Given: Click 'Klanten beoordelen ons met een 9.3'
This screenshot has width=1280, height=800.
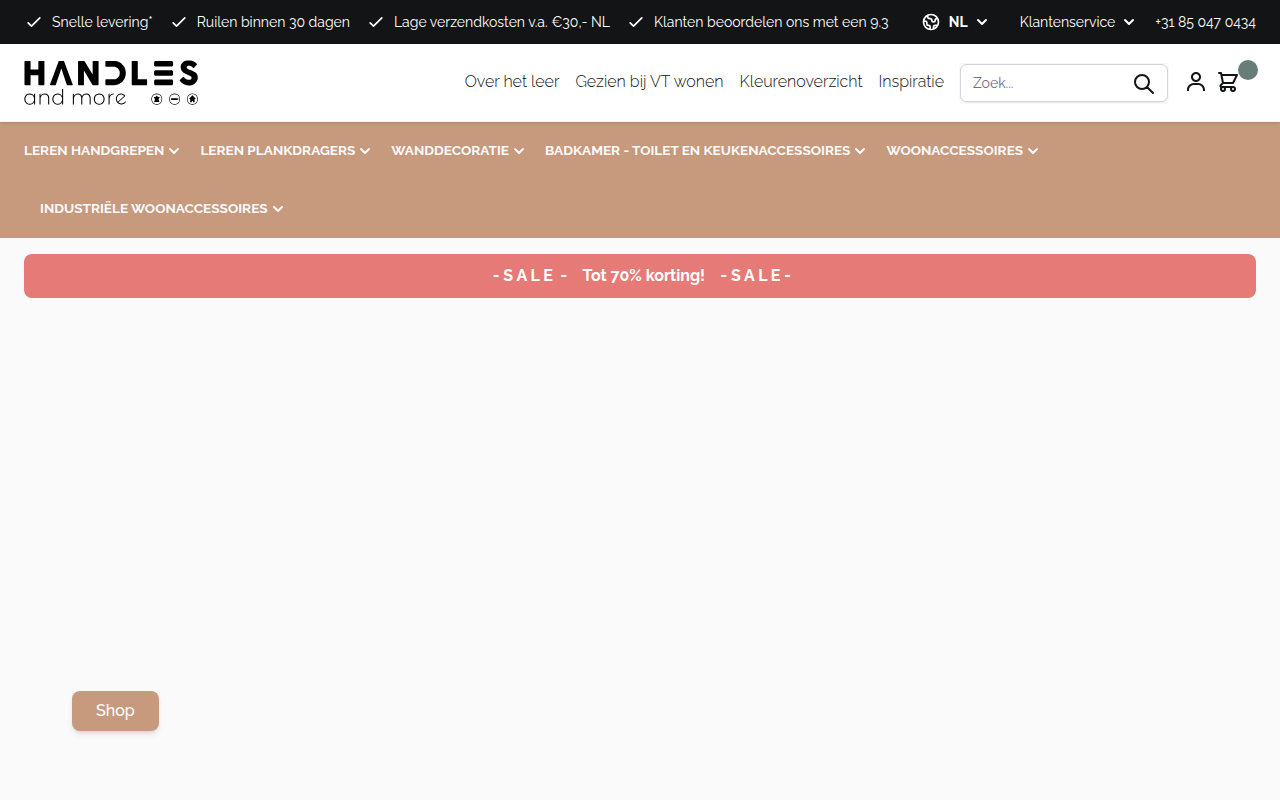Looking at the screenshot, I should [771, 22].
